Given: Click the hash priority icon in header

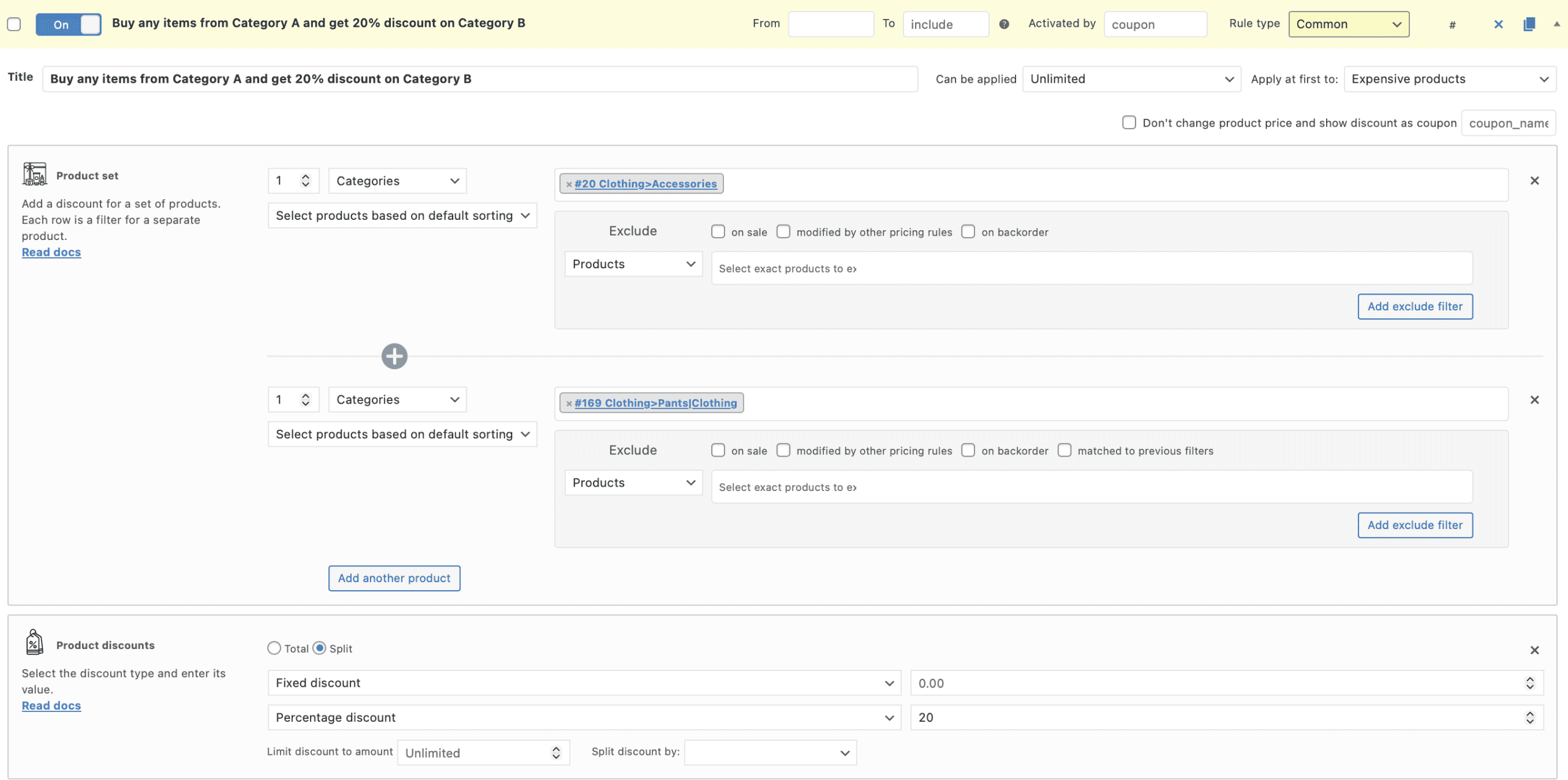Looking at the screenshot, I should (1452, 25).
